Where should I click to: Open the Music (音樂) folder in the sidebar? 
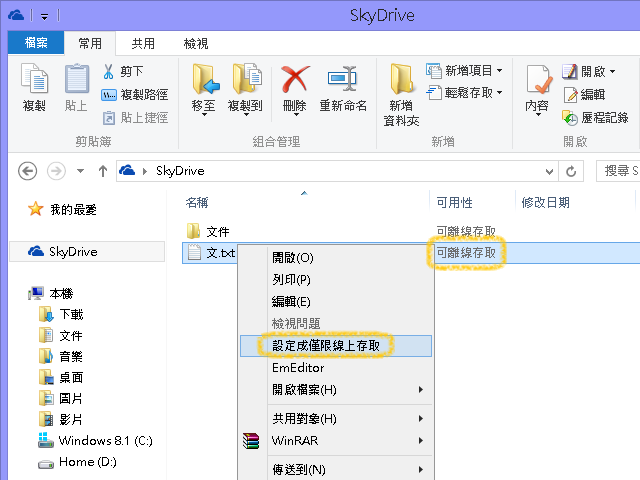(x=60, y=356)
